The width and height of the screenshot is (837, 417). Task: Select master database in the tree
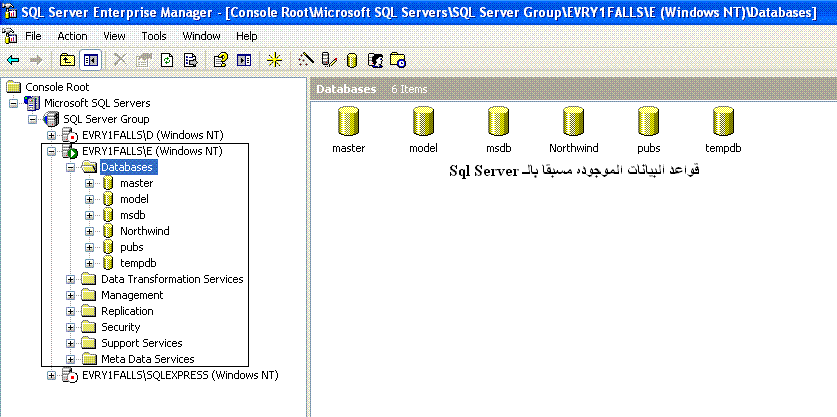(x=137, y=183)
